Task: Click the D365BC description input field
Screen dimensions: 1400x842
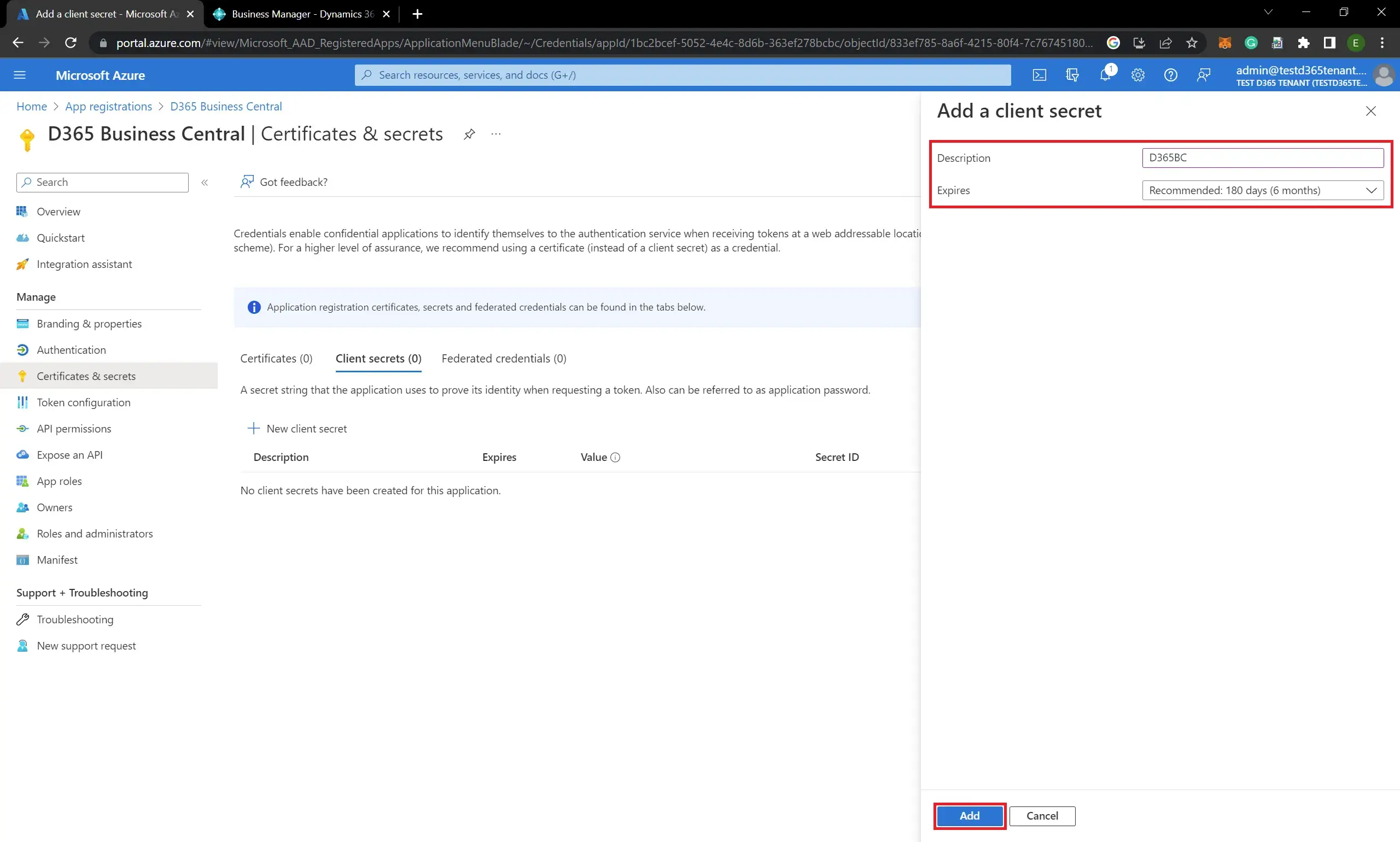Action: (x=1263, y=157)
